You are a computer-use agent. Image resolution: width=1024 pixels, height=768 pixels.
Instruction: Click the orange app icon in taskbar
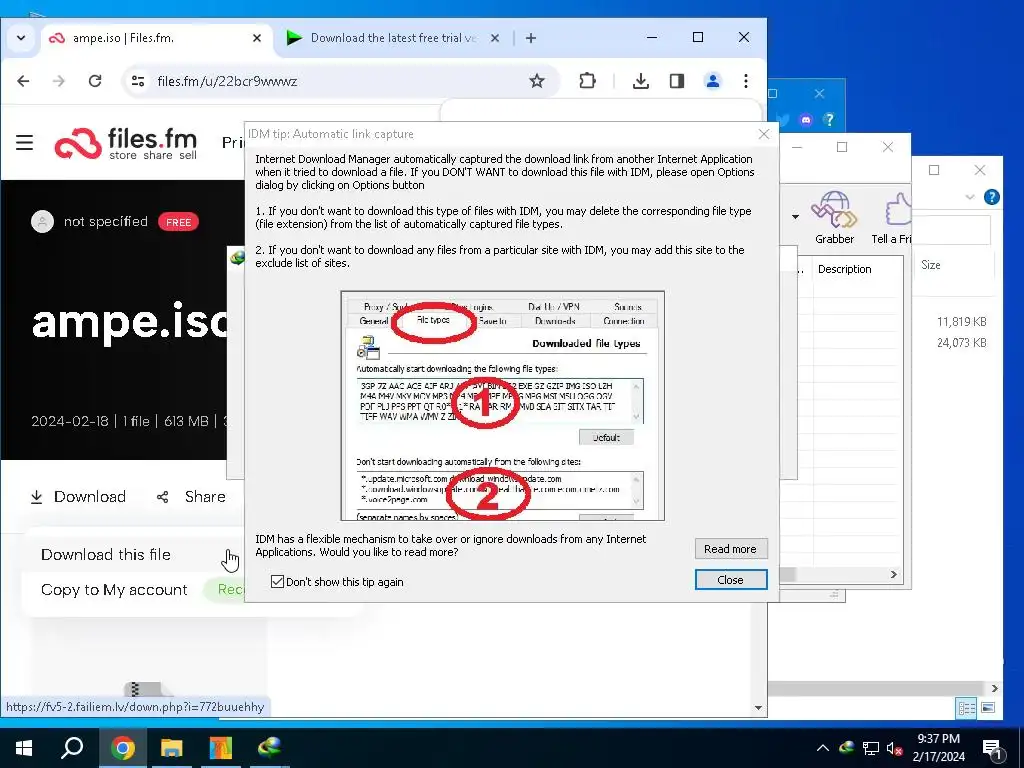[x=221, y=748]
